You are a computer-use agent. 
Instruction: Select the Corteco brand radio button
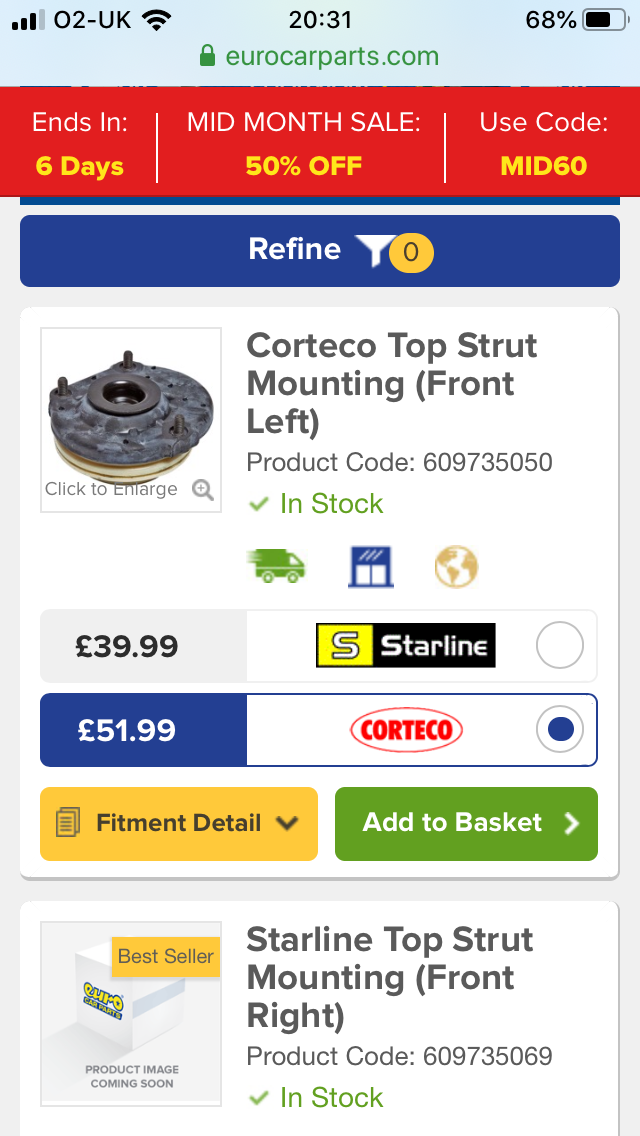pyautogui.click(x=559, y=730)
